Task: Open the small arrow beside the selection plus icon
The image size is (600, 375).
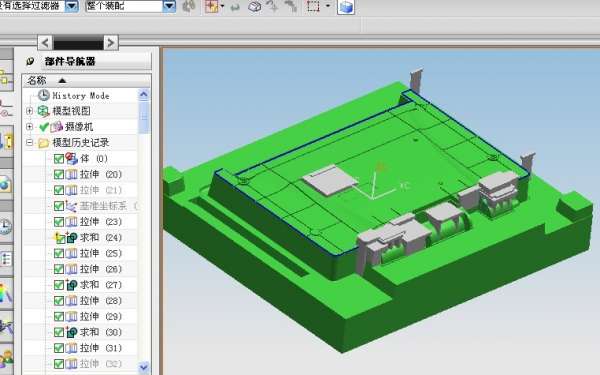Action: click(223, 6)
